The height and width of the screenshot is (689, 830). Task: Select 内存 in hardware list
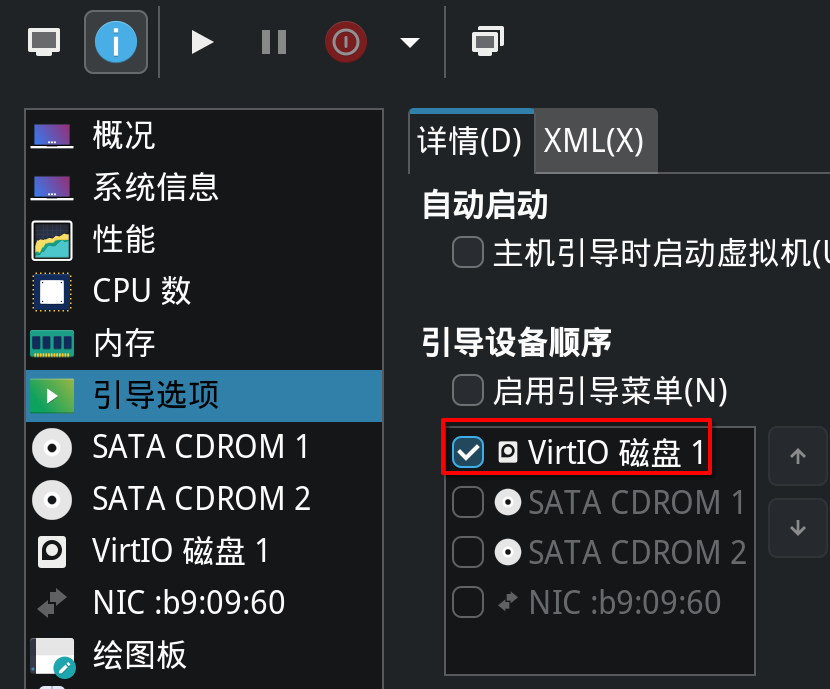(124, 343)
